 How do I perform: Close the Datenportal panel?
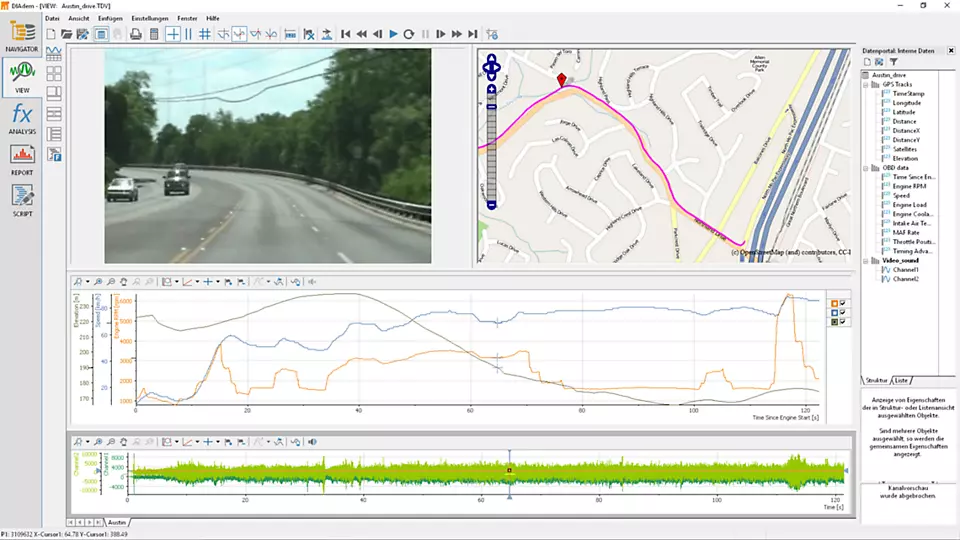coord(951,51)
